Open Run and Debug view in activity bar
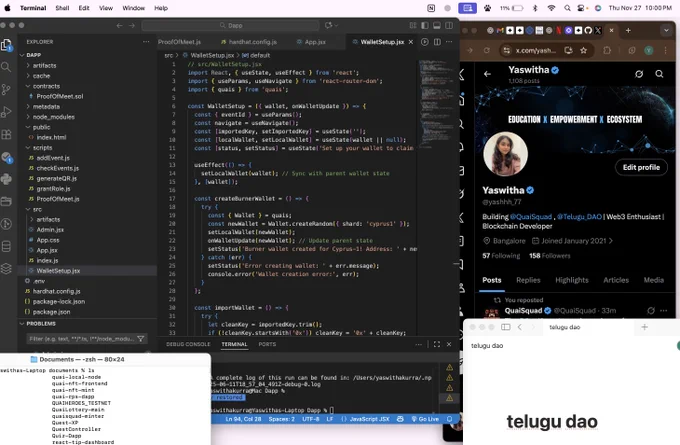This screenshot has height=445, width=680. click(x=6, y=112)
